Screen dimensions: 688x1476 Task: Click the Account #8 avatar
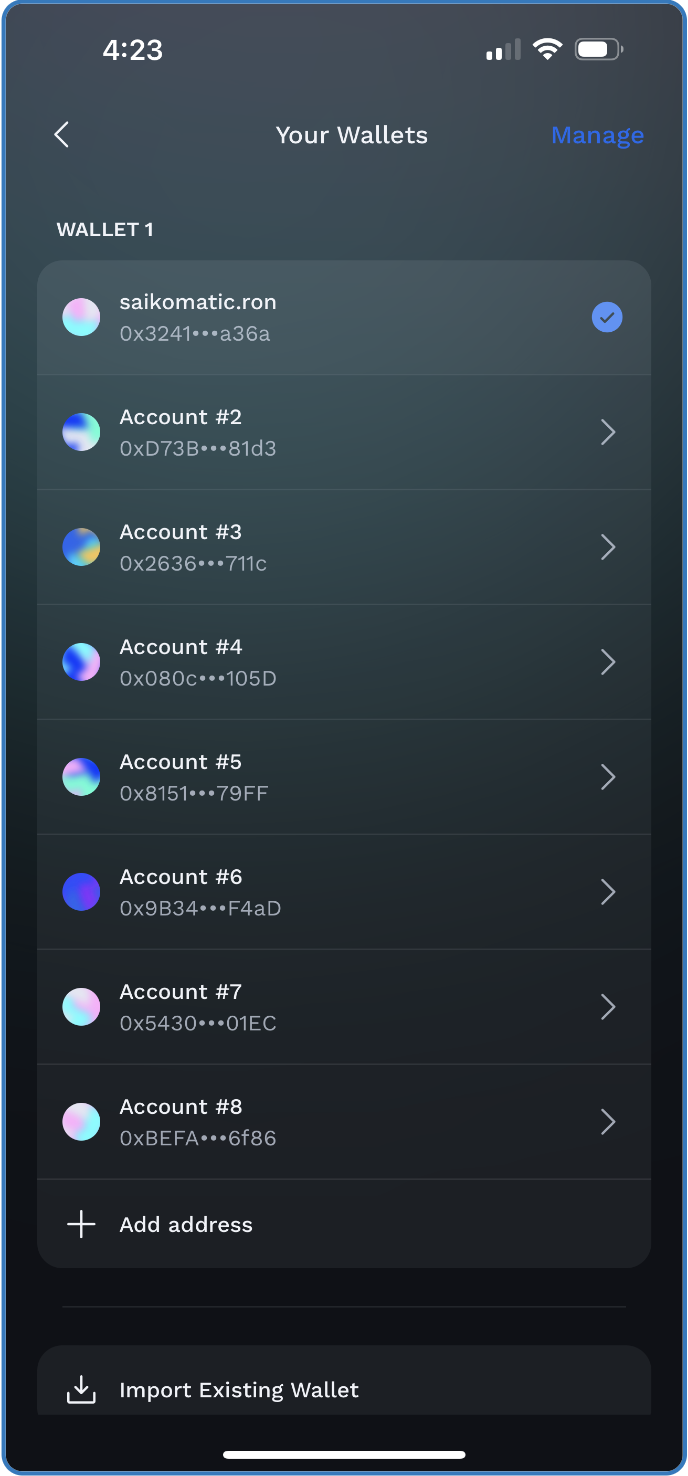81,1122
